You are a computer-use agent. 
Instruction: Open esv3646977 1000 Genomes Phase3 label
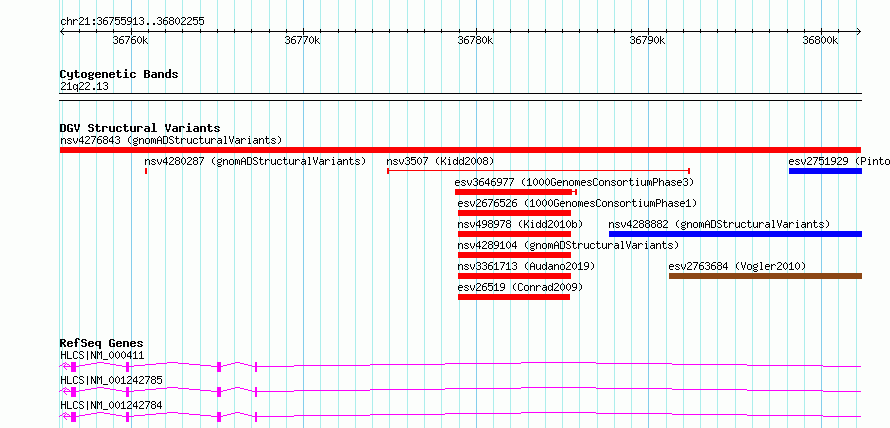(574, 182)
